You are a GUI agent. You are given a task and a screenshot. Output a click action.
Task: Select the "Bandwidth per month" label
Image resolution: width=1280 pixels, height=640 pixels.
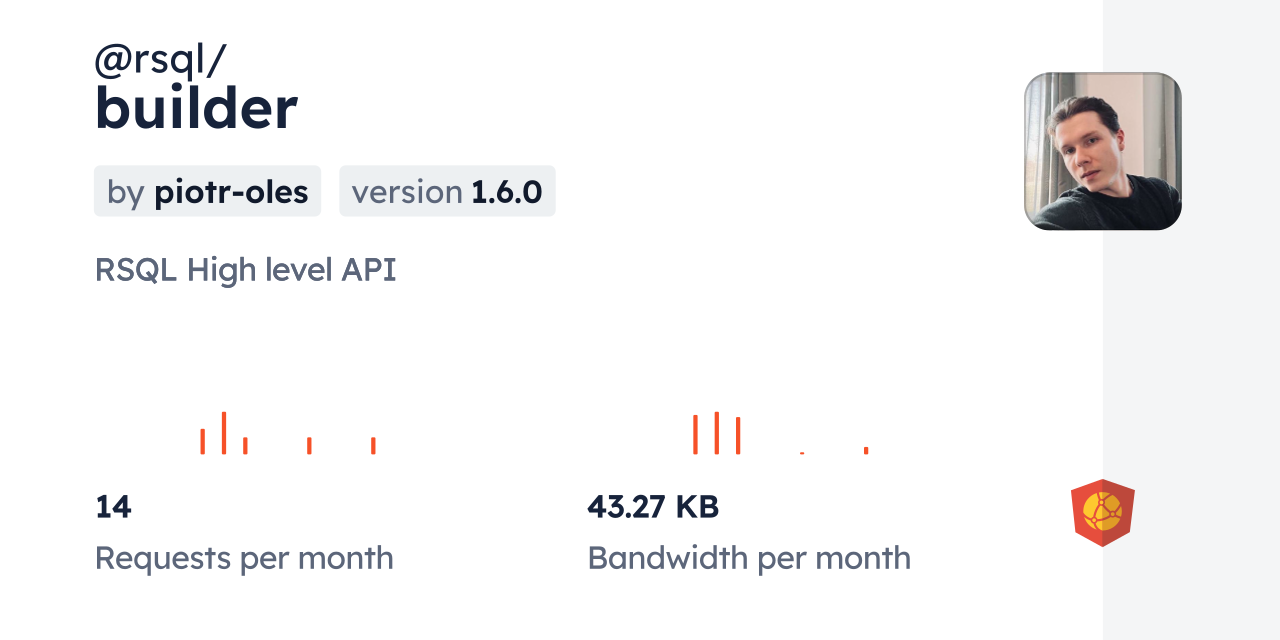pos(749,558)
